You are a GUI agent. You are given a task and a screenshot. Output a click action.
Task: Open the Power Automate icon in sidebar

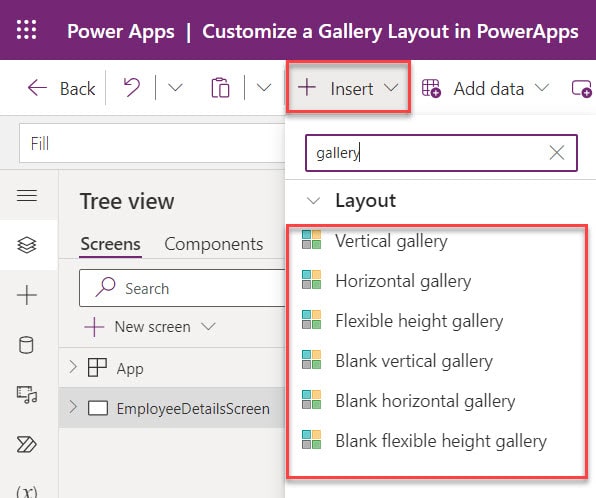click(27, 444)
